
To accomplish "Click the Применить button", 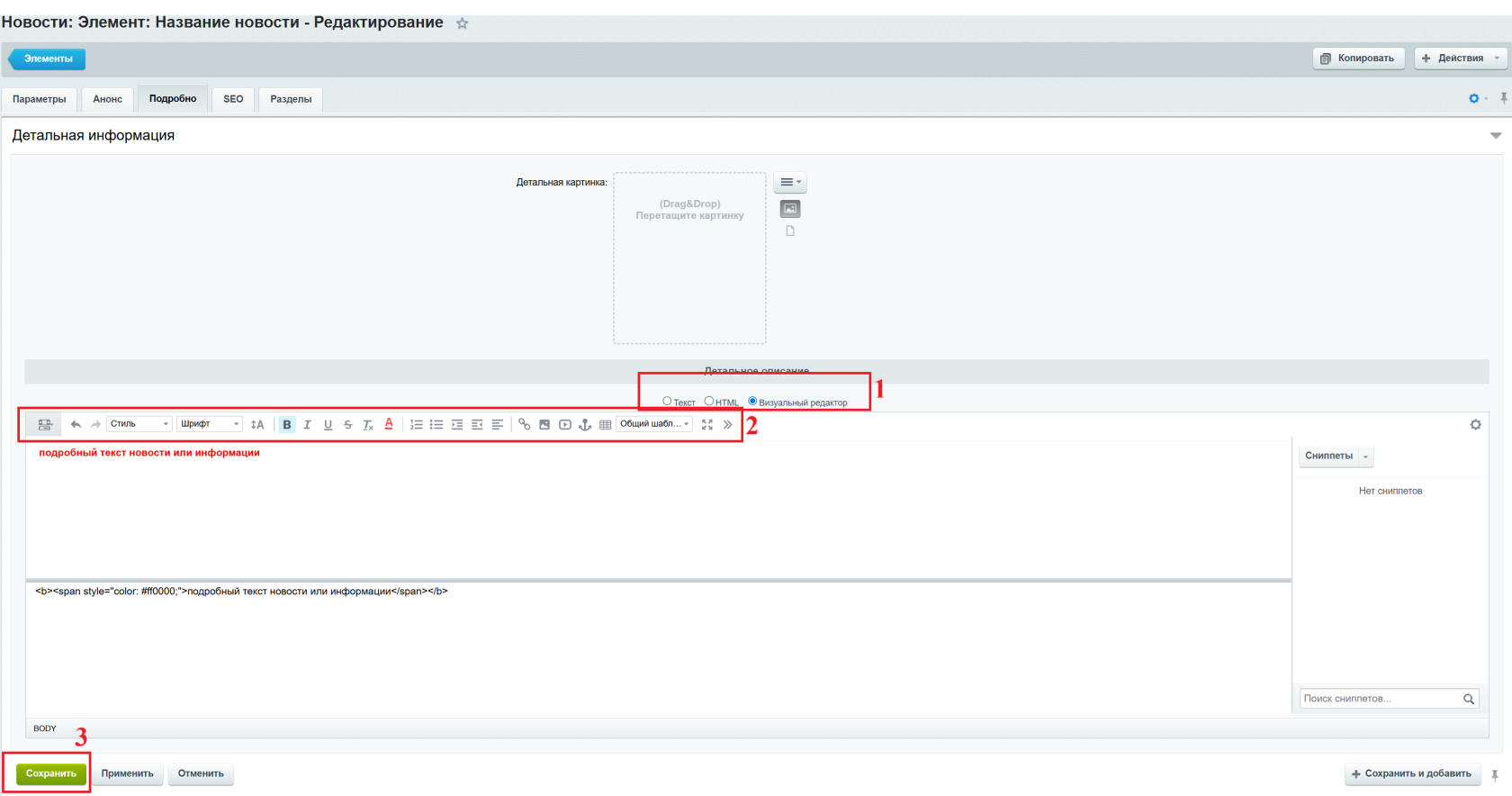I will (128, 773).
